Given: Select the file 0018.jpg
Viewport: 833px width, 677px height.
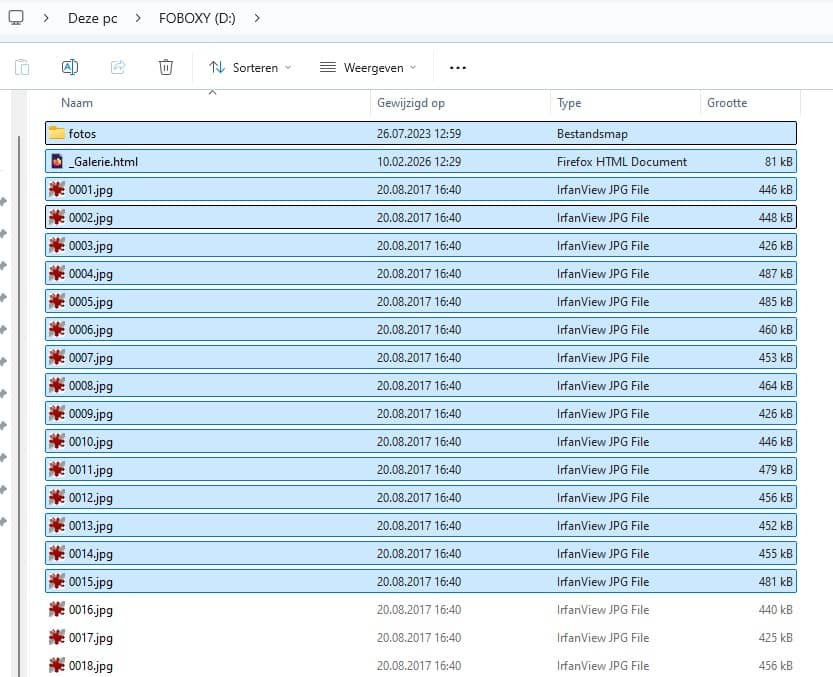Looking at the screenshot, I should coord(91,665).
